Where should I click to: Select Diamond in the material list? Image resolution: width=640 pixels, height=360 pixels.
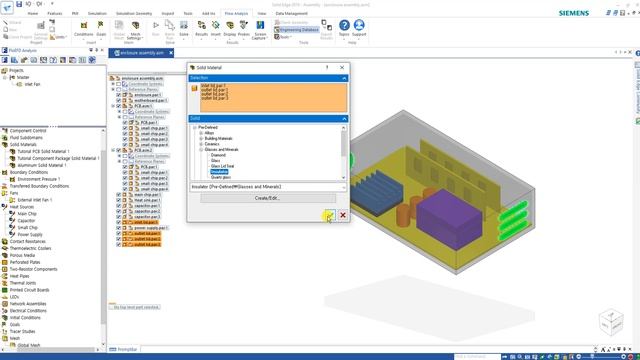218,155
